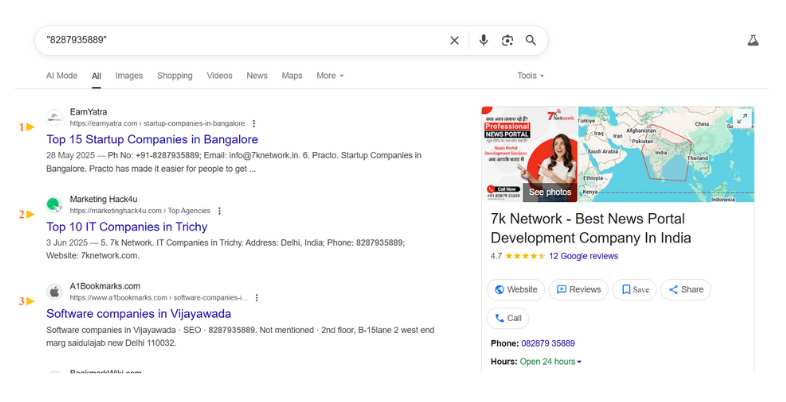Visit the a1bookmarks.com URL breadcrumb
Image resolution: width=786 pixels, height=402 pixels.
coord(158,298)
